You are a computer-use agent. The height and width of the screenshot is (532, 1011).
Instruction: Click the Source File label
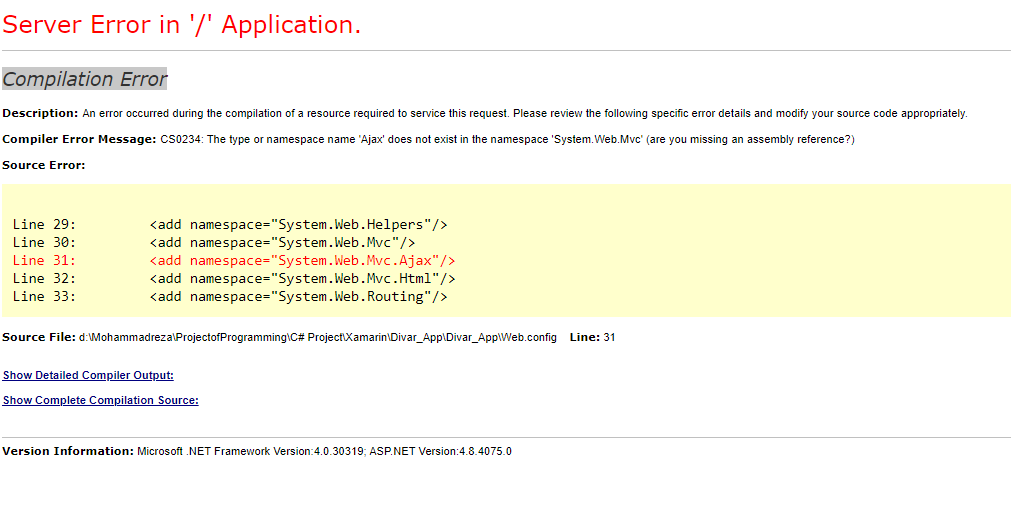click(x=39, y=337)
